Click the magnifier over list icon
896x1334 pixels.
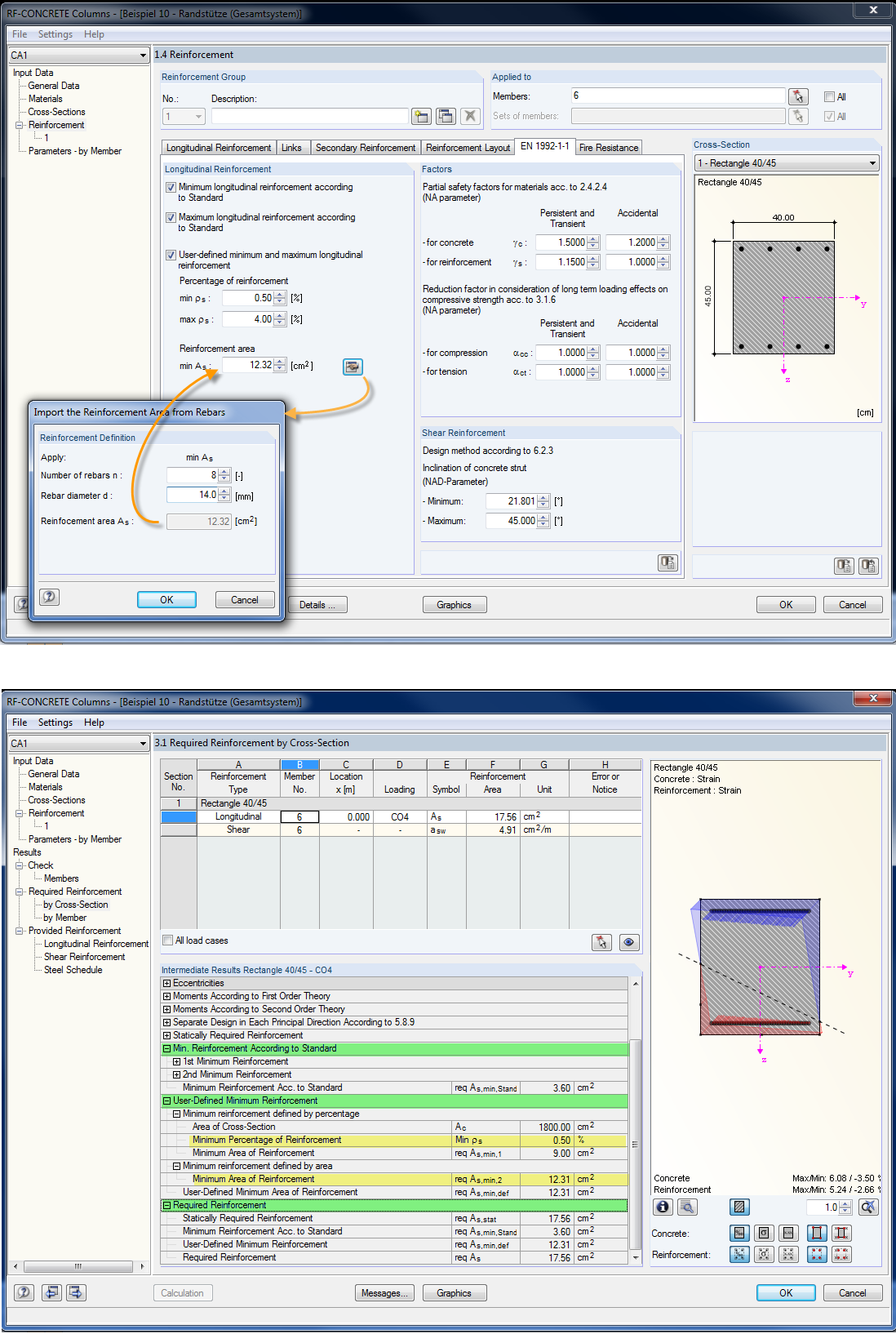click(x=688, y=1207)
